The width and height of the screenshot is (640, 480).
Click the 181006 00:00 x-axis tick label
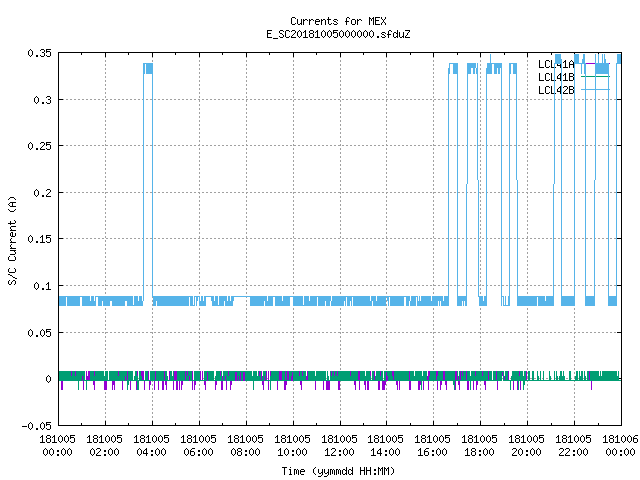pyautogui.click(x=620, y=446)
